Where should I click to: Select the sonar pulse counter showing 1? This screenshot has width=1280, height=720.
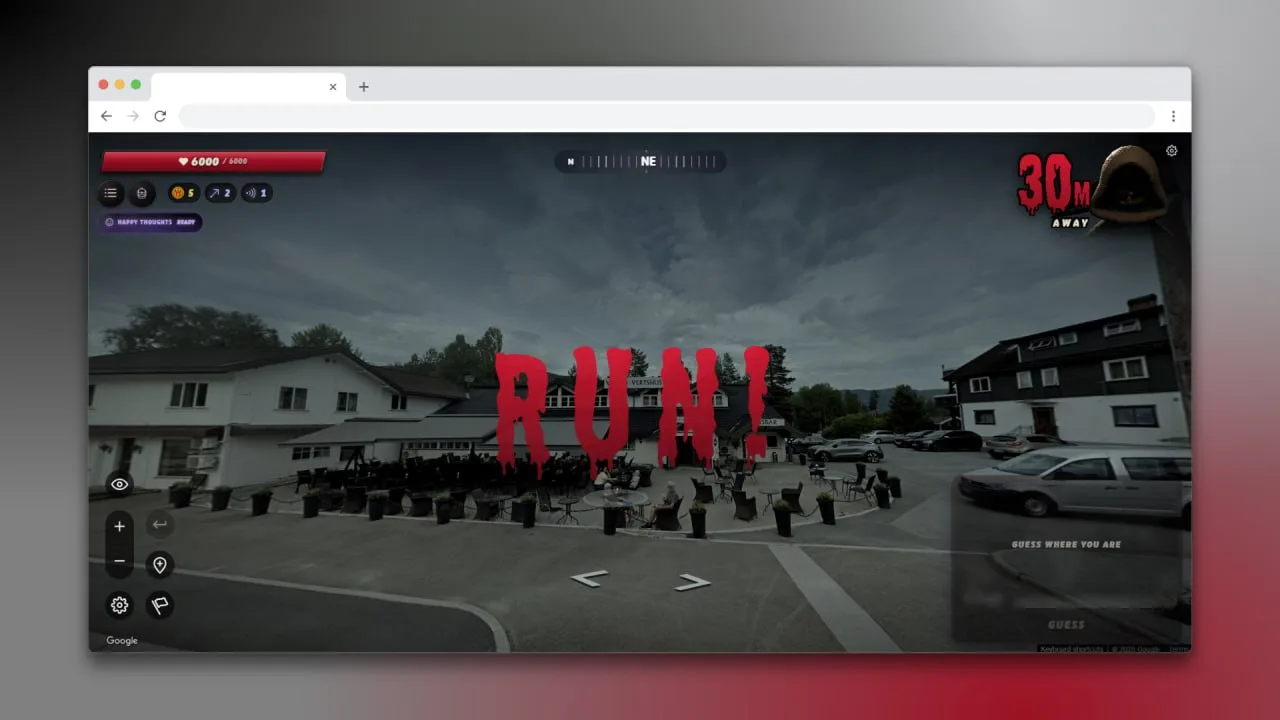tap(257, 193)
